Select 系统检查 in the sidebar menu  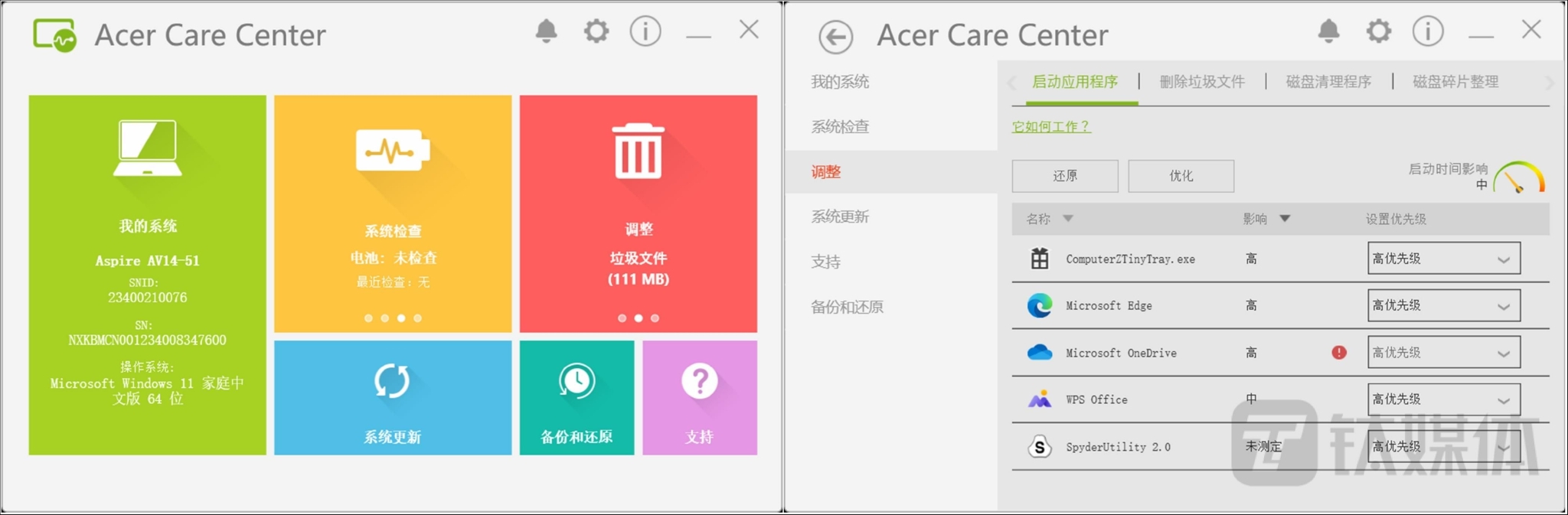(x=840, y=127)
